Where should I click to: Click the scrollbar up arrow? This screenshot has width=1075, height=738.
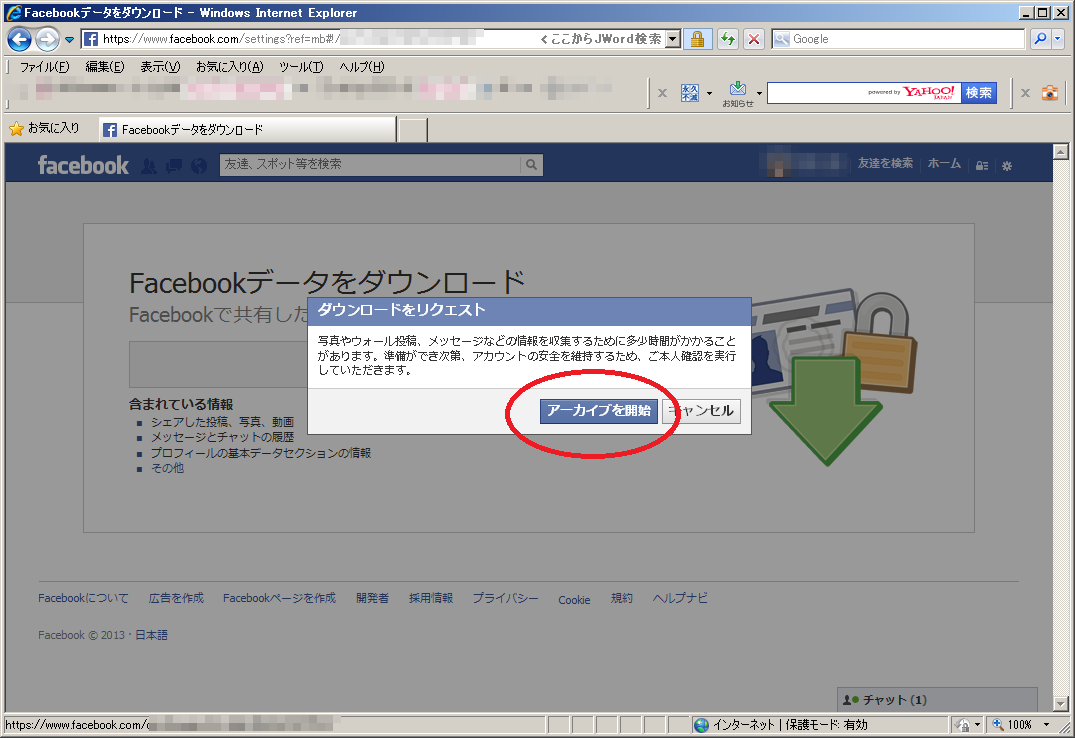coord(1061,152)
